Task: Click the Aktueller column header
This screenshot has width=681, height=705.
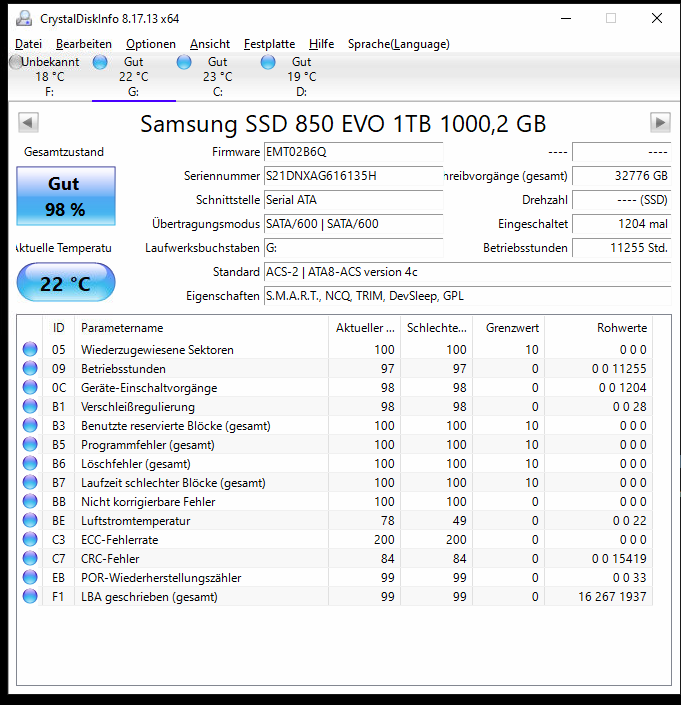Action: (x=365, y=328)
